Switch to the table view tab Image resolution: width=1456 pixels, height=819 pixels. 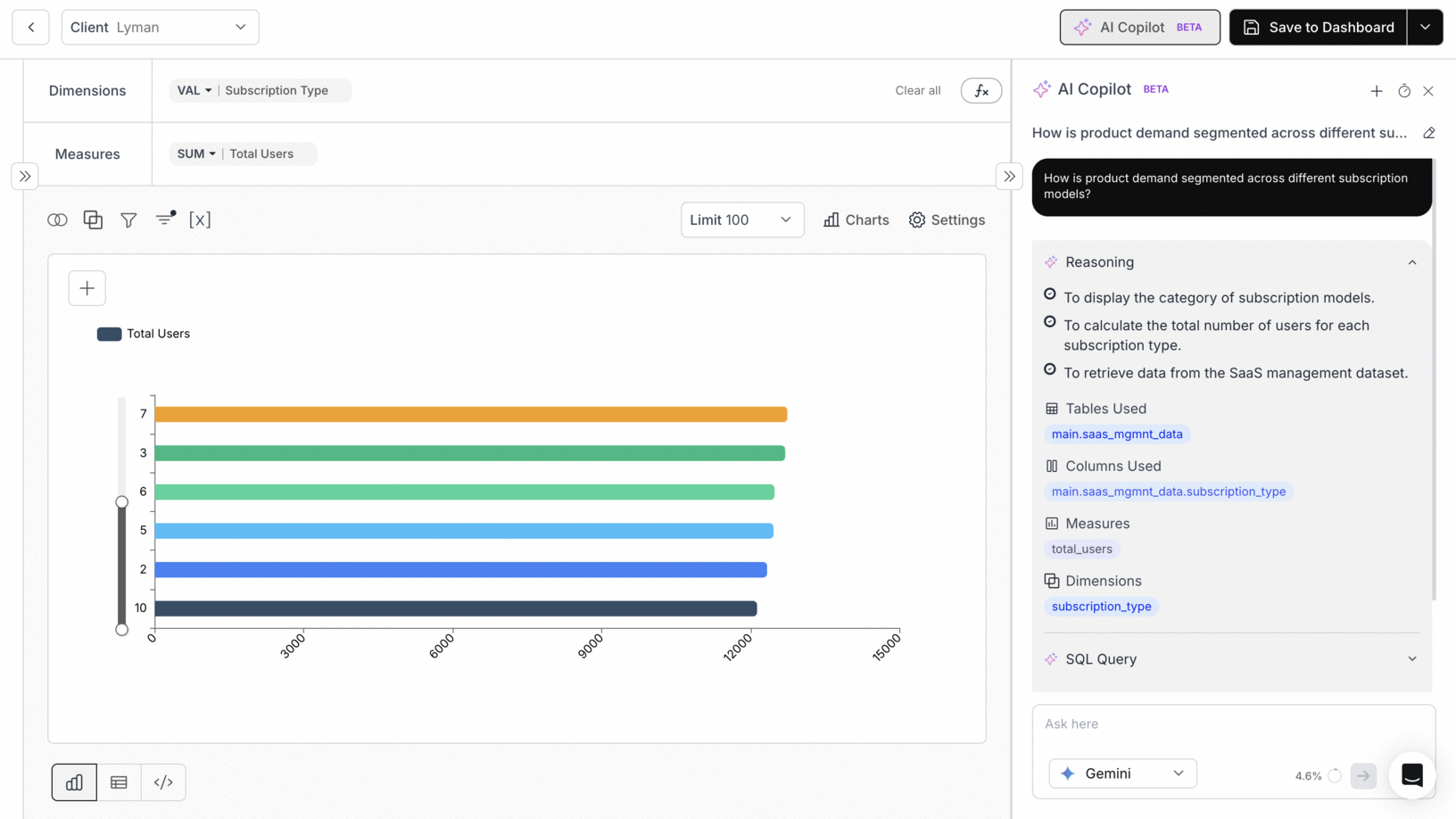point(119,782)
